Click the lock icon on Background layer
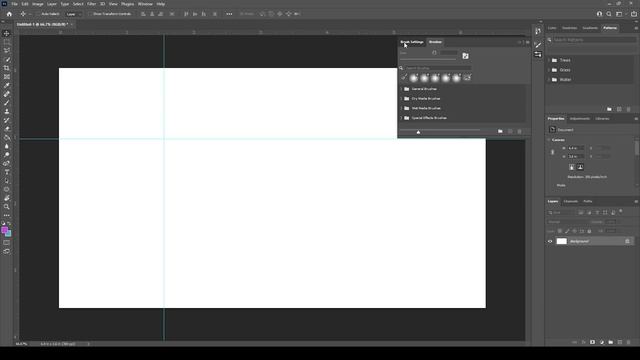This screenshot has width=640, height=360. tap(627, 241)
